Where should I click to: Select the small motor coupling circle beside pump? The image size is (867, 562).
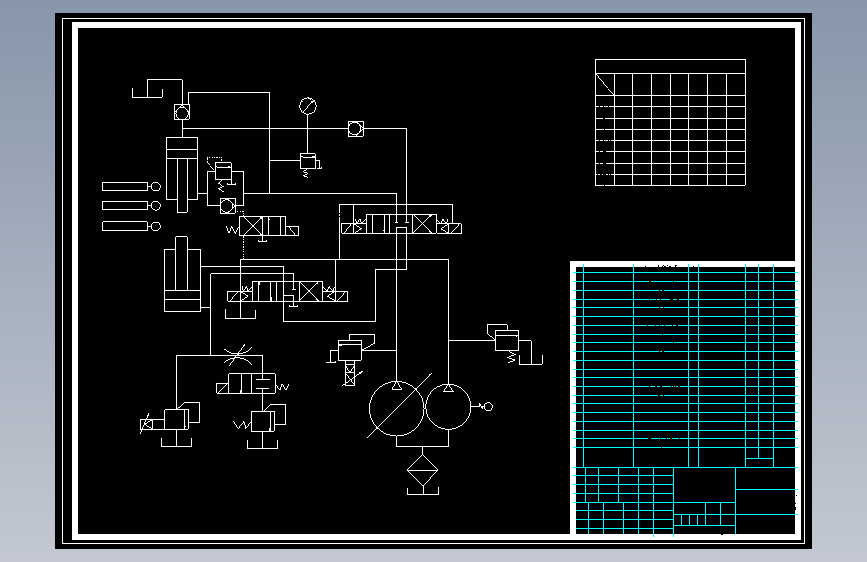coord(488,407)
